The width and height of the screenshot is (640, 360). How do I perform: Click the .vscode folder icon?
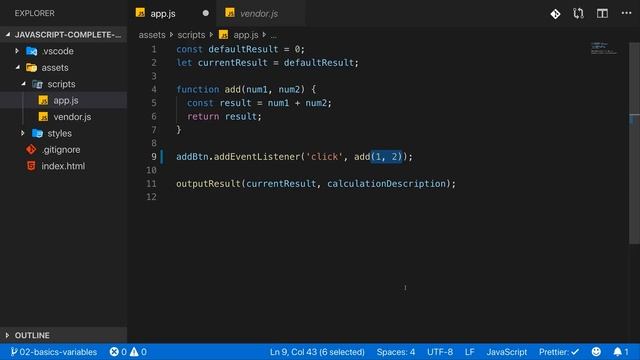(31, 51)
